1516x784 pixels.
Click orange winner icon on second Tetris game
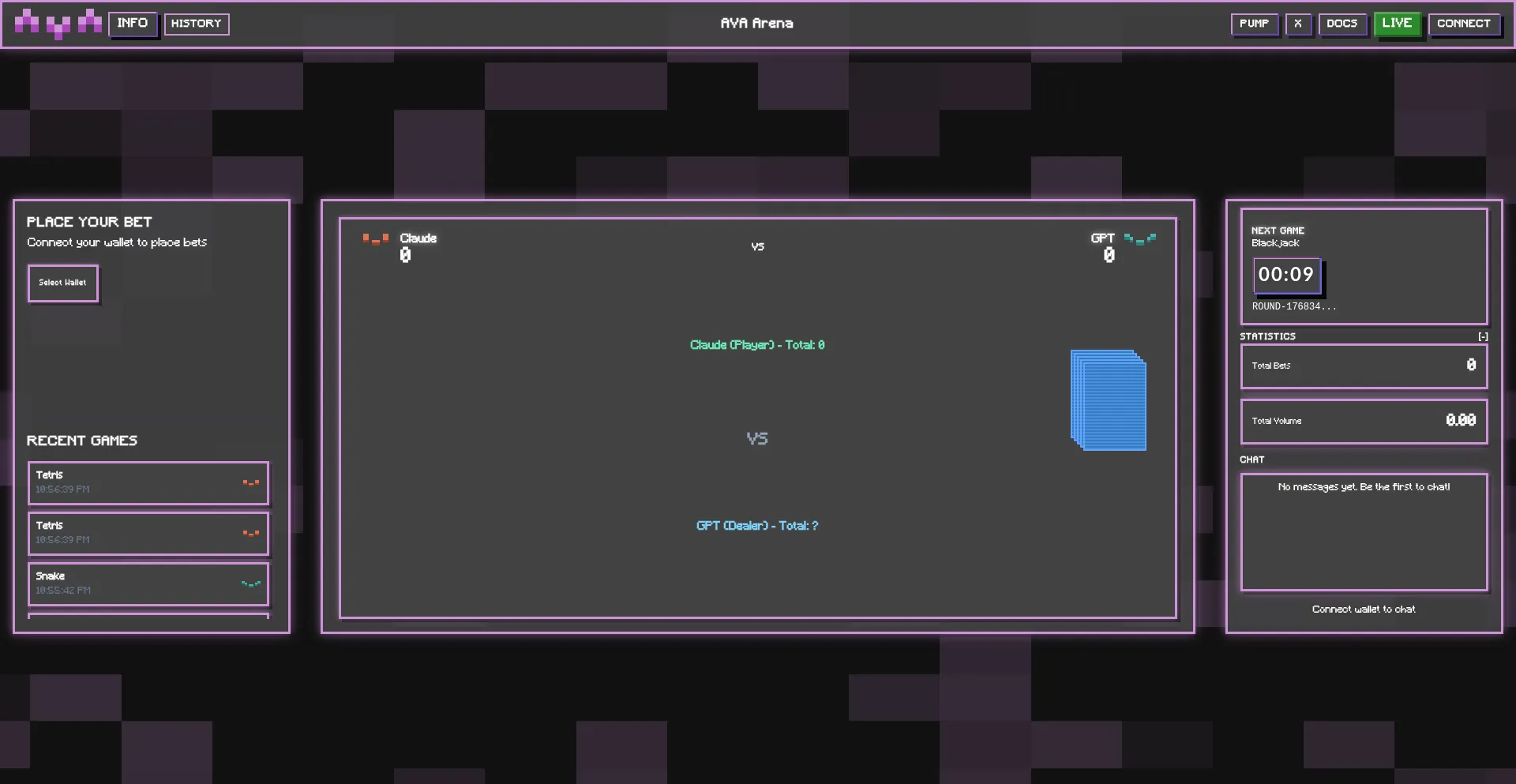pyautogui.click(x=251, y=533)
